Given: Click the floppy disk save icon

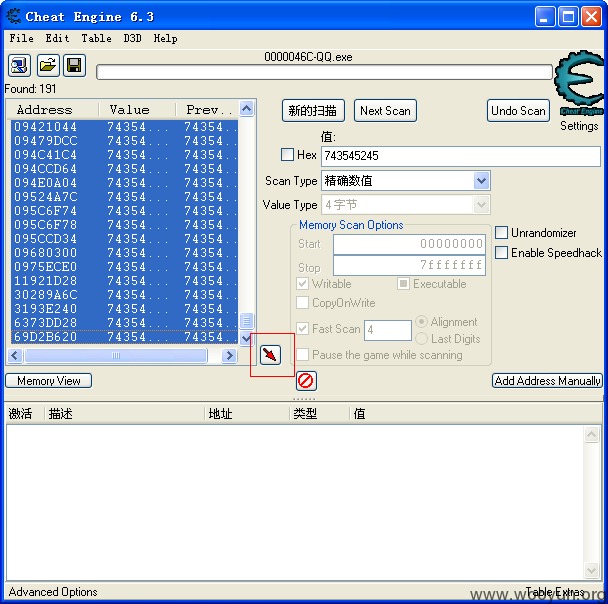Looking at the screenshot, I should coord(74,66).
